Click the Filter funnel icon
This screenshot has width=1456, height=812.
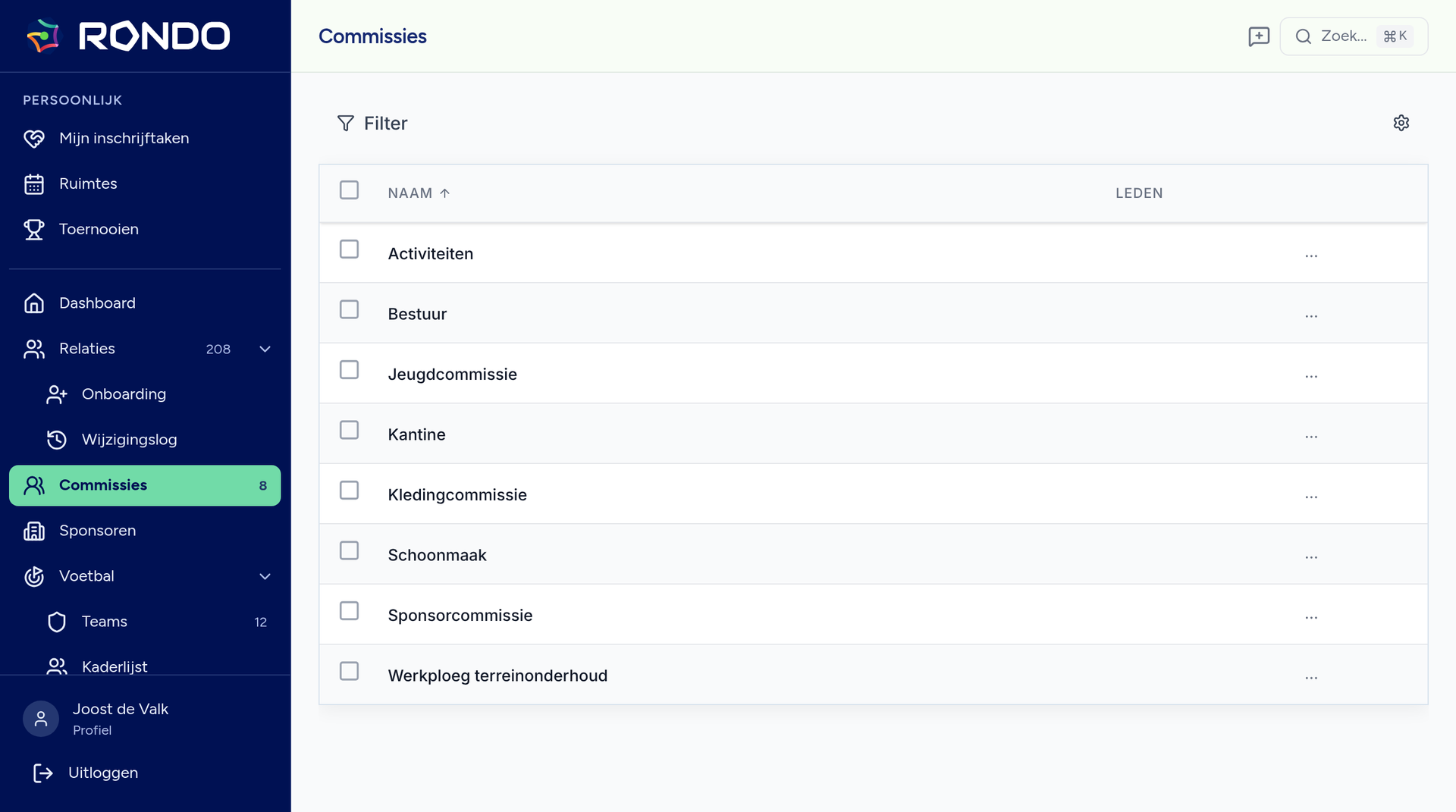[346, 123]
